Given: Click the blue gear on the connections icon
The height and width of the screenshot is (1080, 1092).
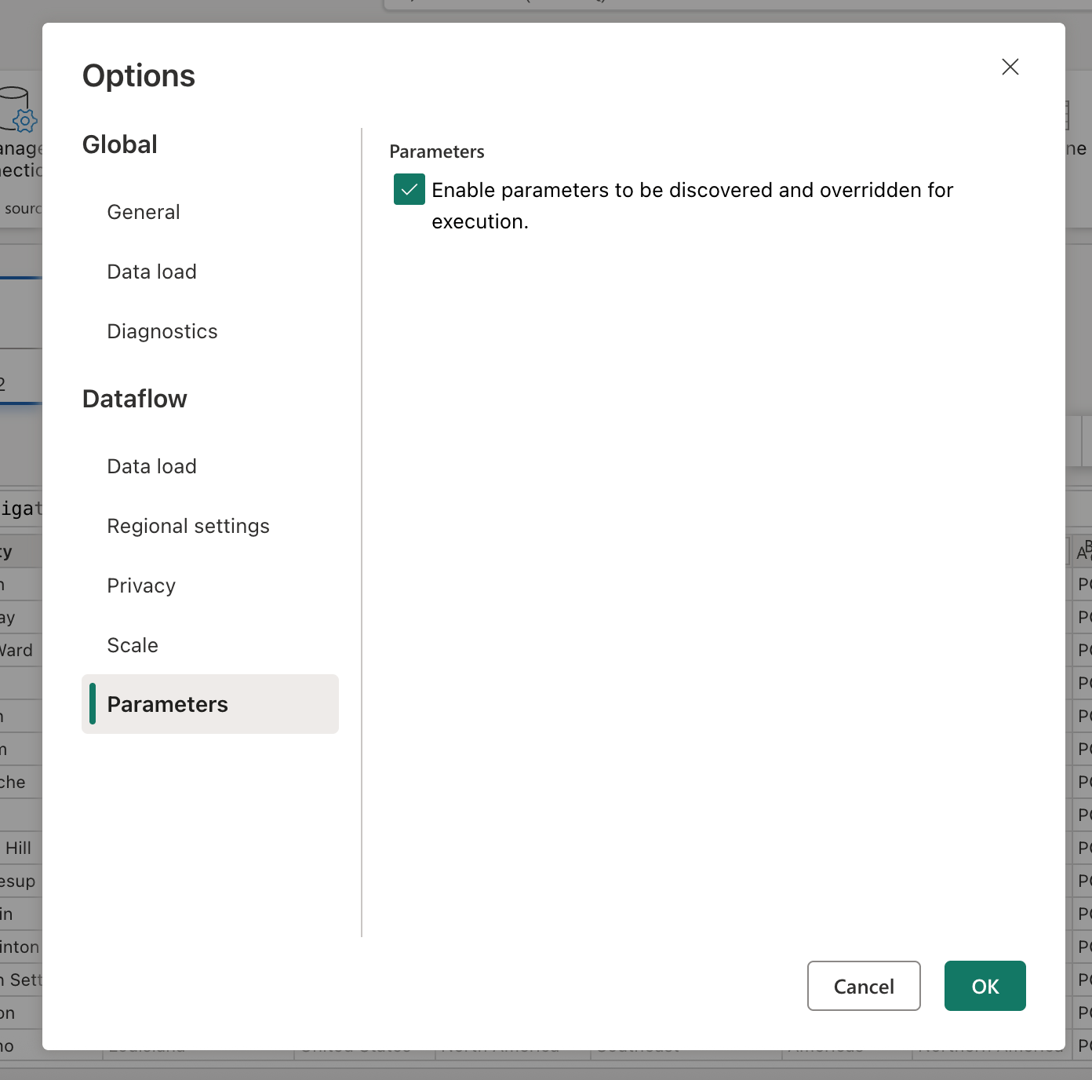Looking at the screenshot, I should click(x=23, y=122).
